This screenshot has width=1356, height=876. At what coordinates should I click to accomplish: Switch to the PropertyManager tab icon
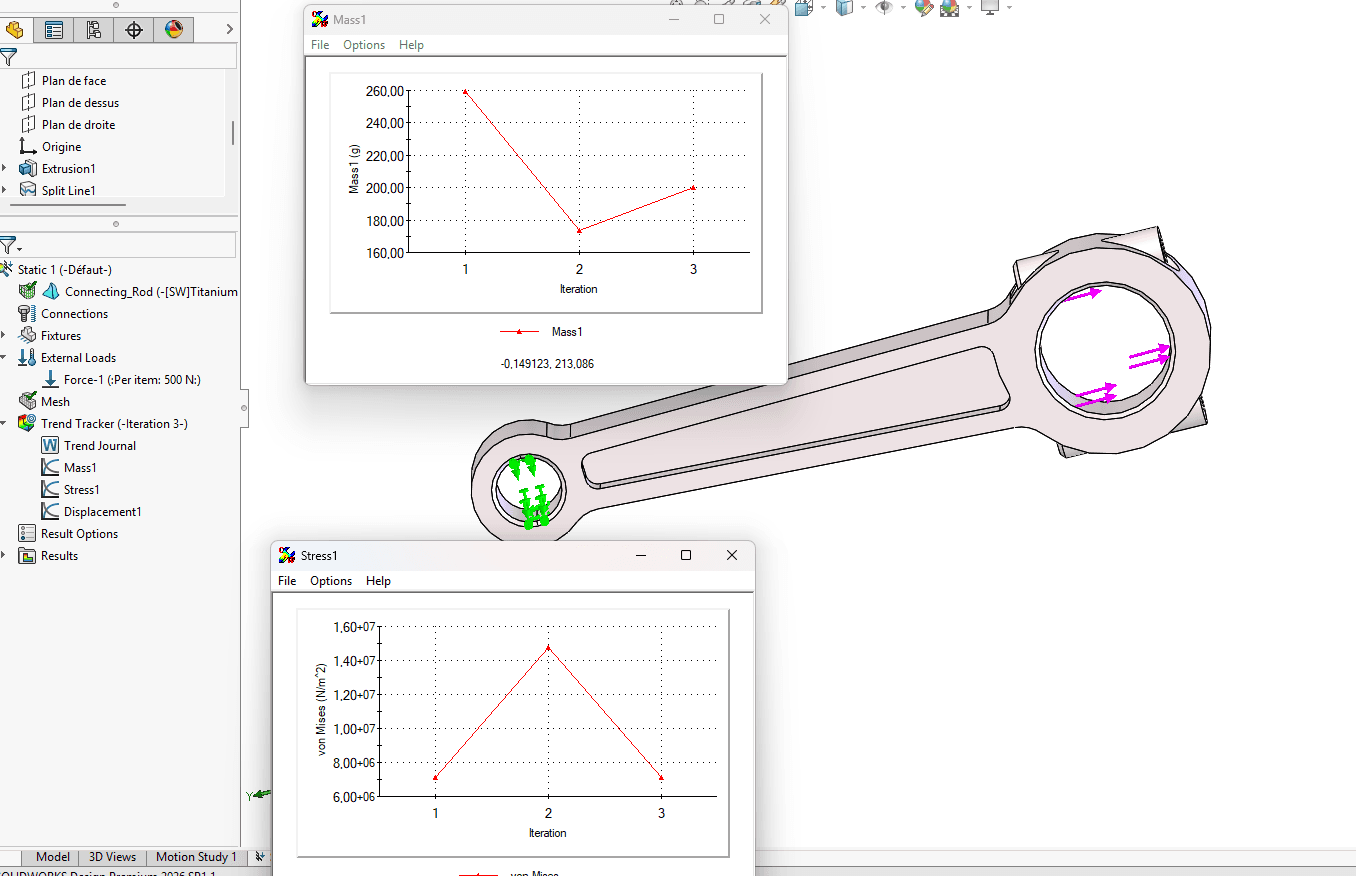(54, 30)
